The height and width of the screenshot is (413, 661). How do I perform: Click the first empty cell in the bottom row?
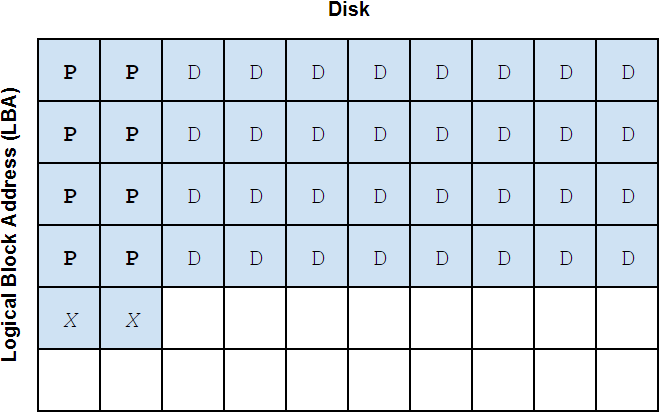[x=69, y=380]
